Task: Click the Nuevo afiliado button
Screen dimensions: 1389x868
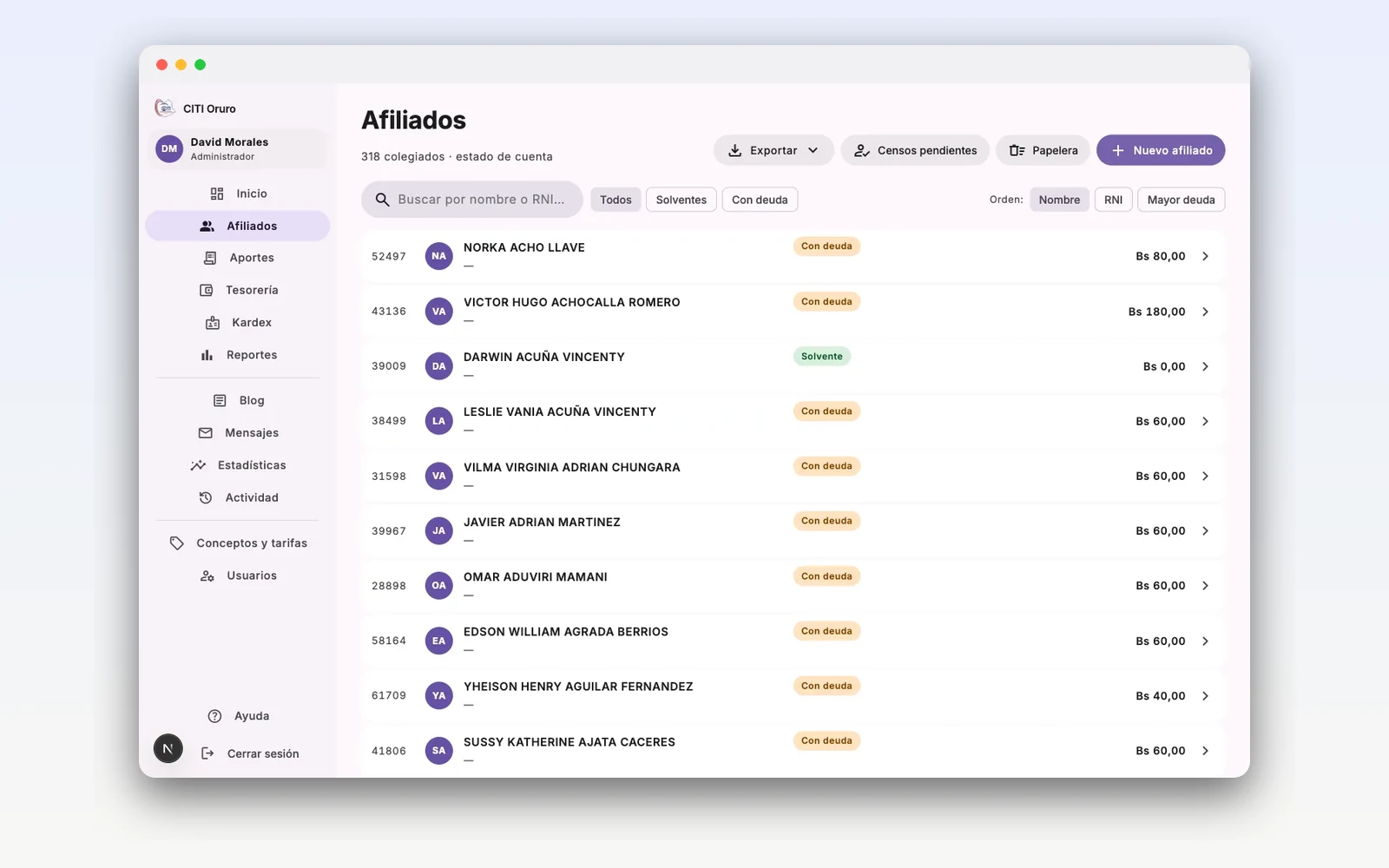Action: pos(1161,150)
